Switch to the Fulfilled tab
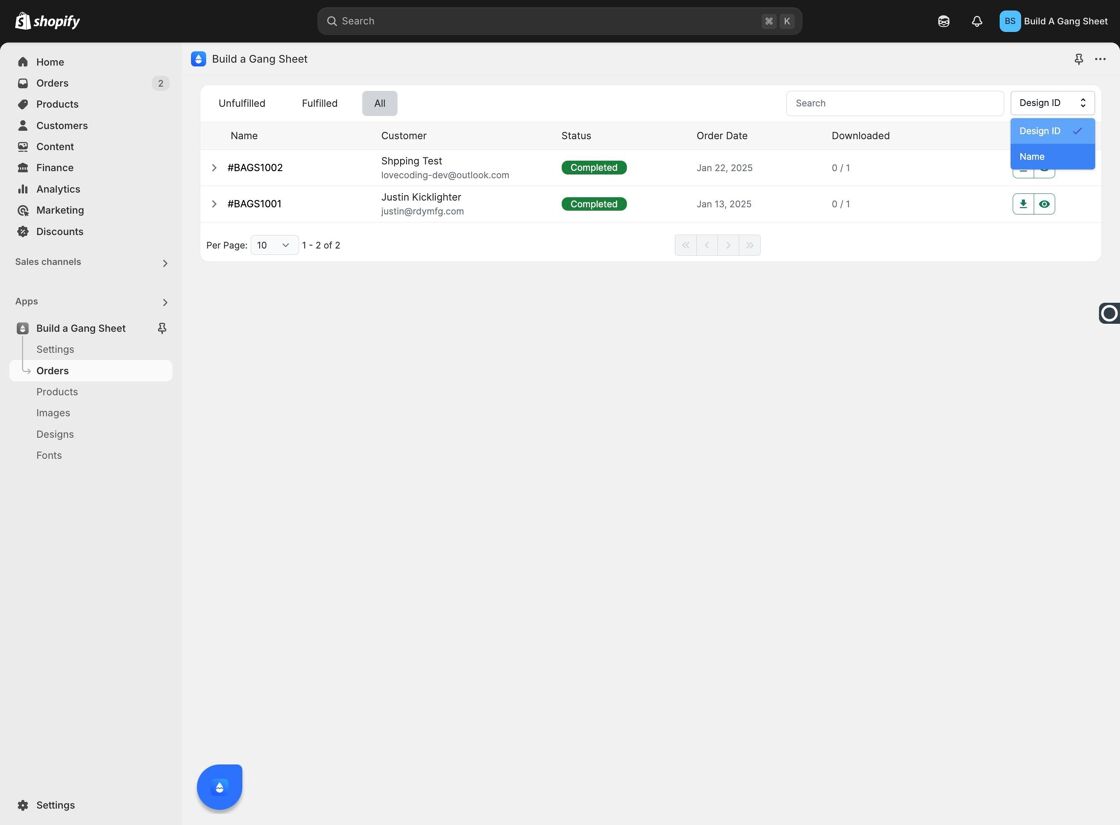The width and height of the screenshot is (1120, 825). [319, 103]
